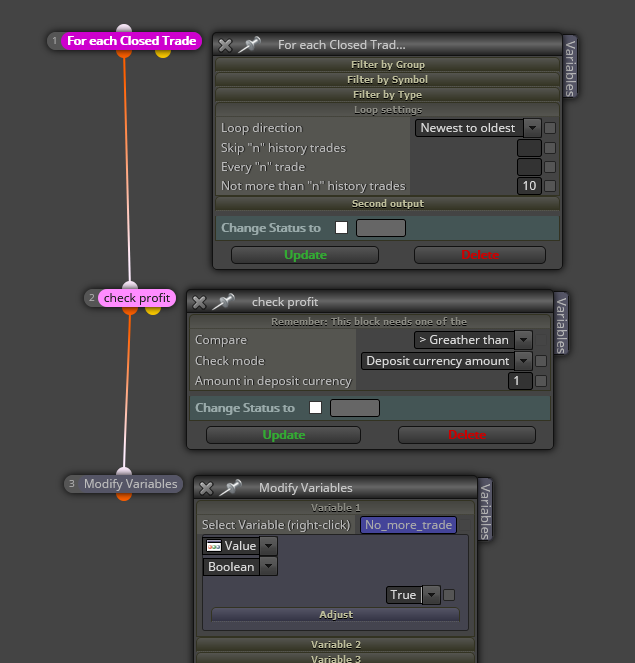Click input connector atop Modify Variables node
The width and height of the screenshot is (635, 663).
[124, 471]
